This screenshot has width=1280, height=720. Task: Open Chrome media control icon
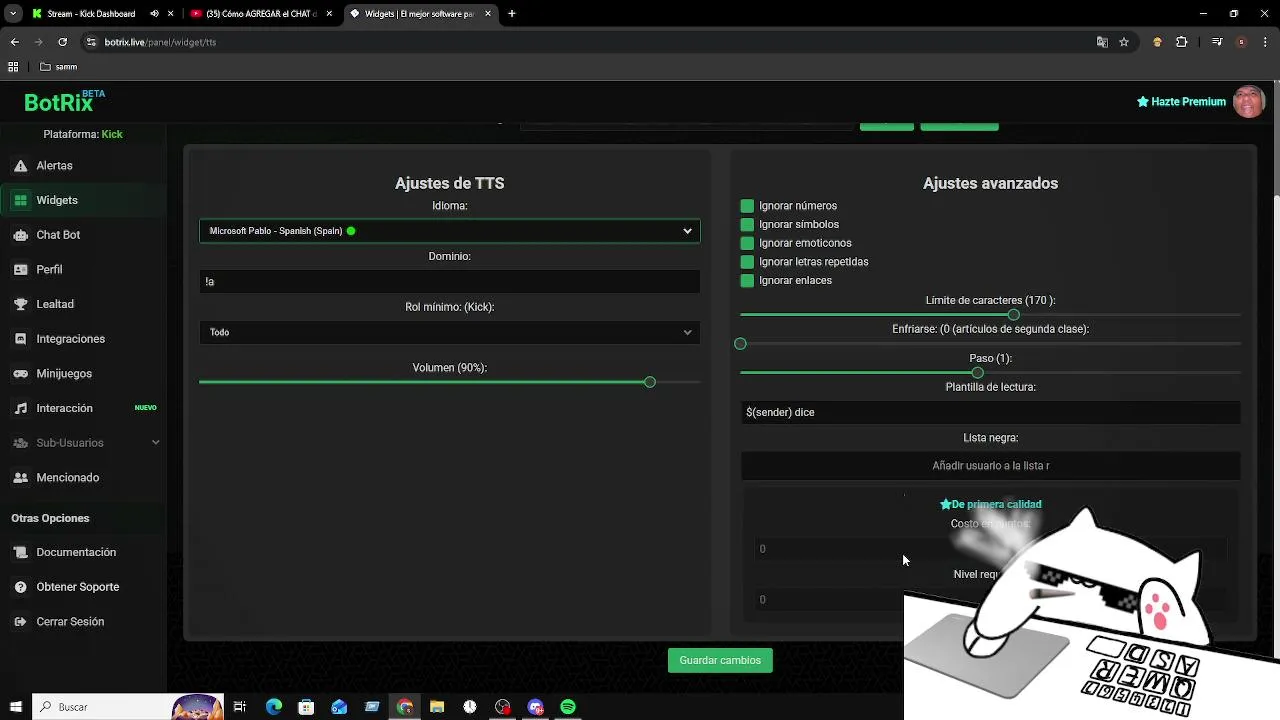1217,42
